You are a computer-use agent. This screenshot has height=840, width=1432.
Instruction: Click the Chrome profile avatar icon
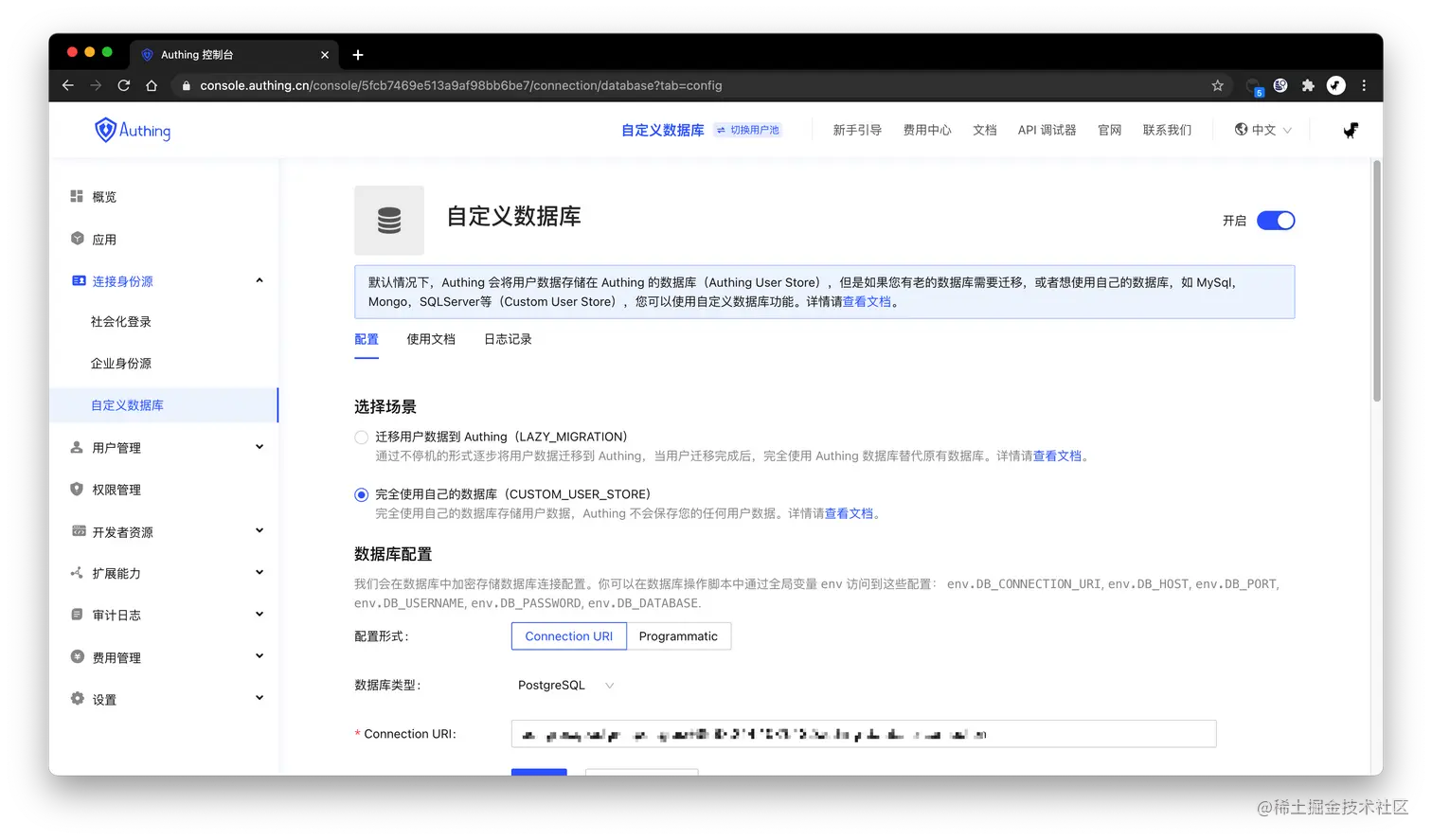tap(1336, 85)
